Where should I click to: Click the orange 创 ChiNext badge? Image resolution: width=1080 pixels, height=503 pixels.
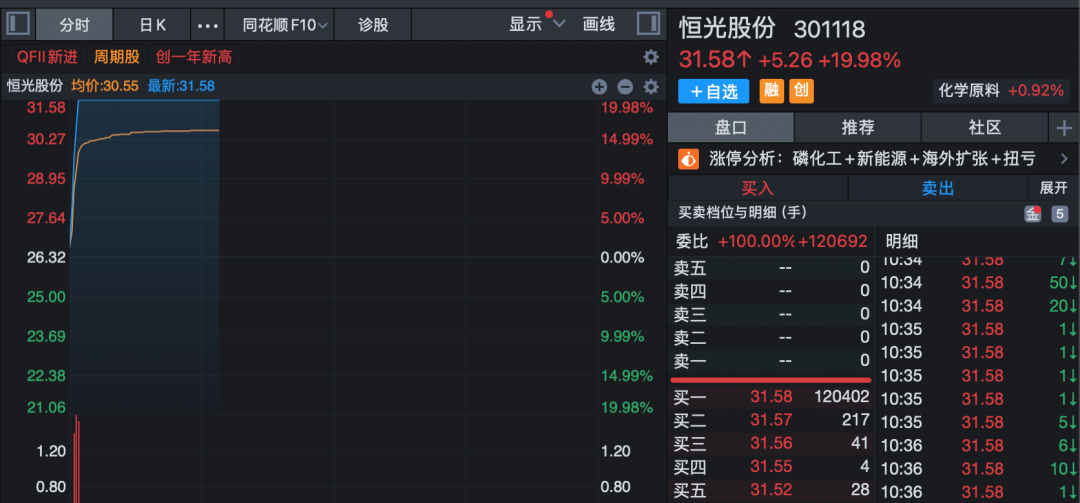click(x=801, y=91)
